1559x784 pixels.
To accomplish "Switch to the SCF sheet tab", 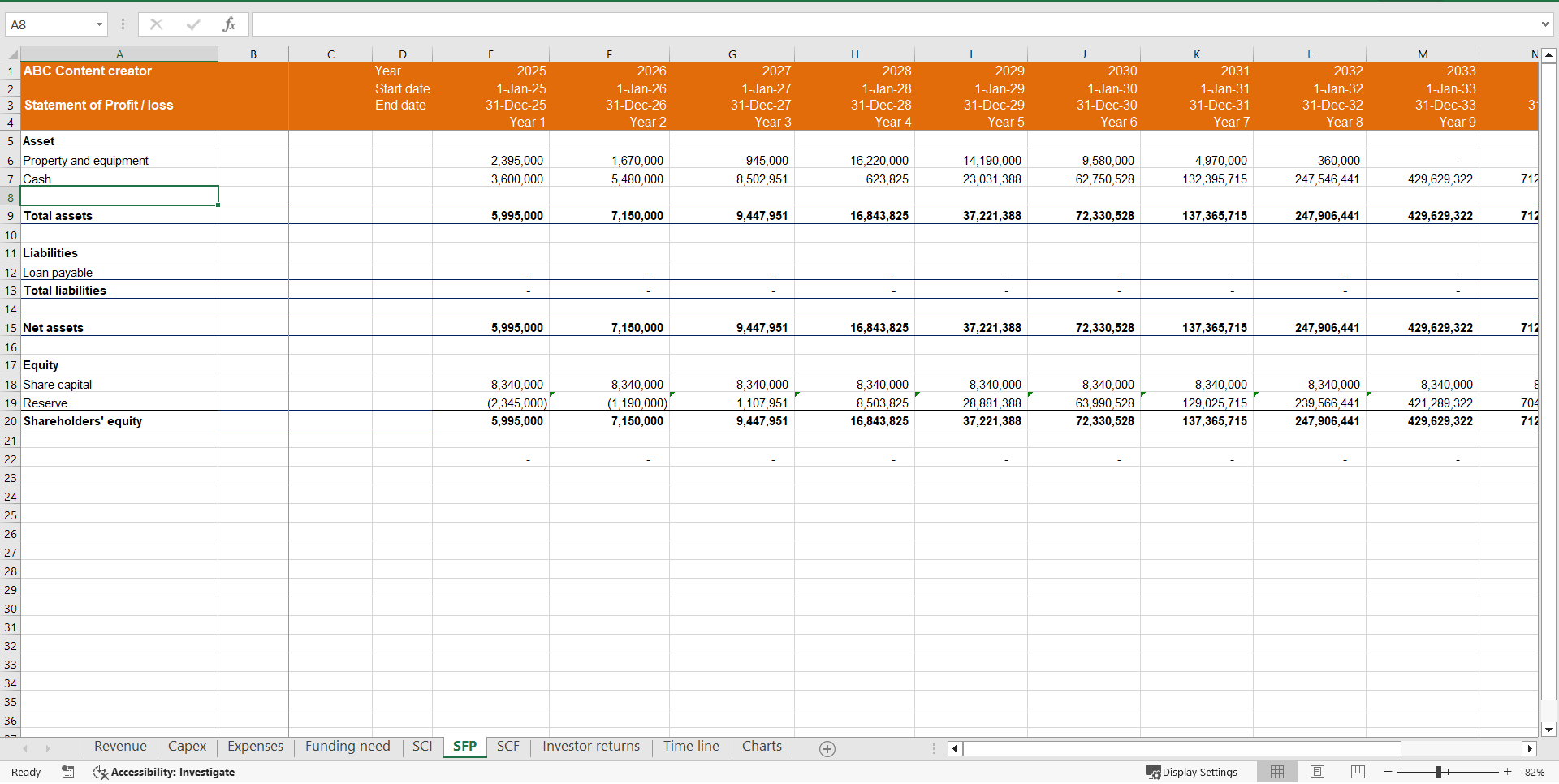I will [x=507, y=747].
